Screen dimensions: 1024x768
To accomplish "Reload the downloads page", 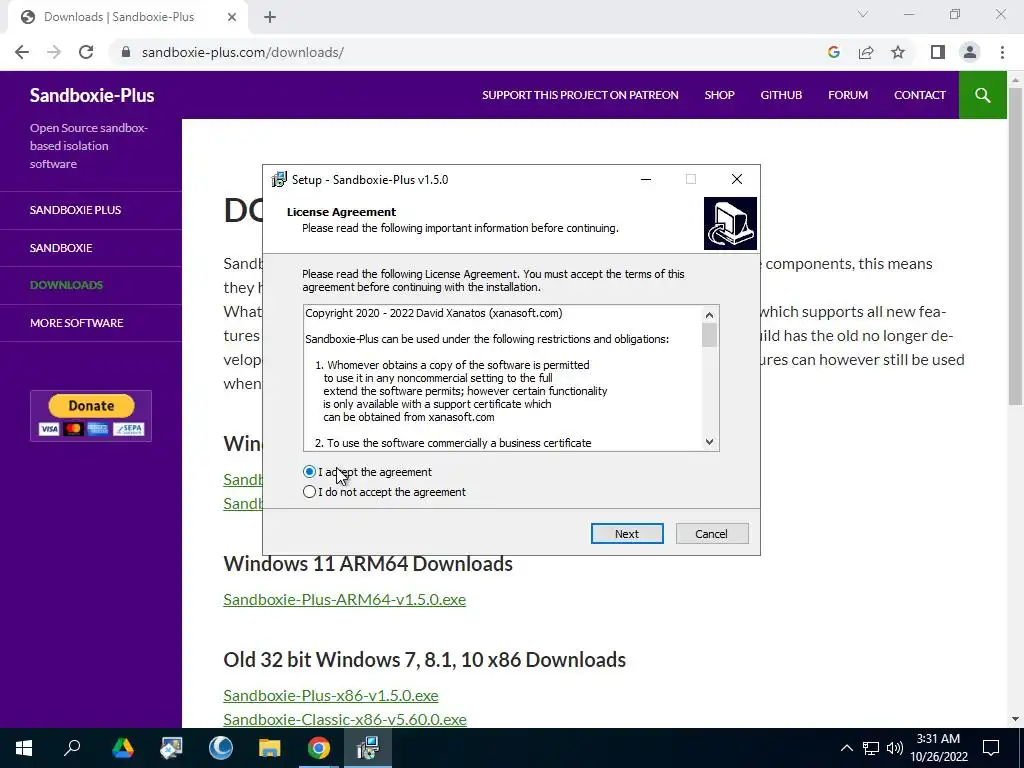I will (86, 52).
